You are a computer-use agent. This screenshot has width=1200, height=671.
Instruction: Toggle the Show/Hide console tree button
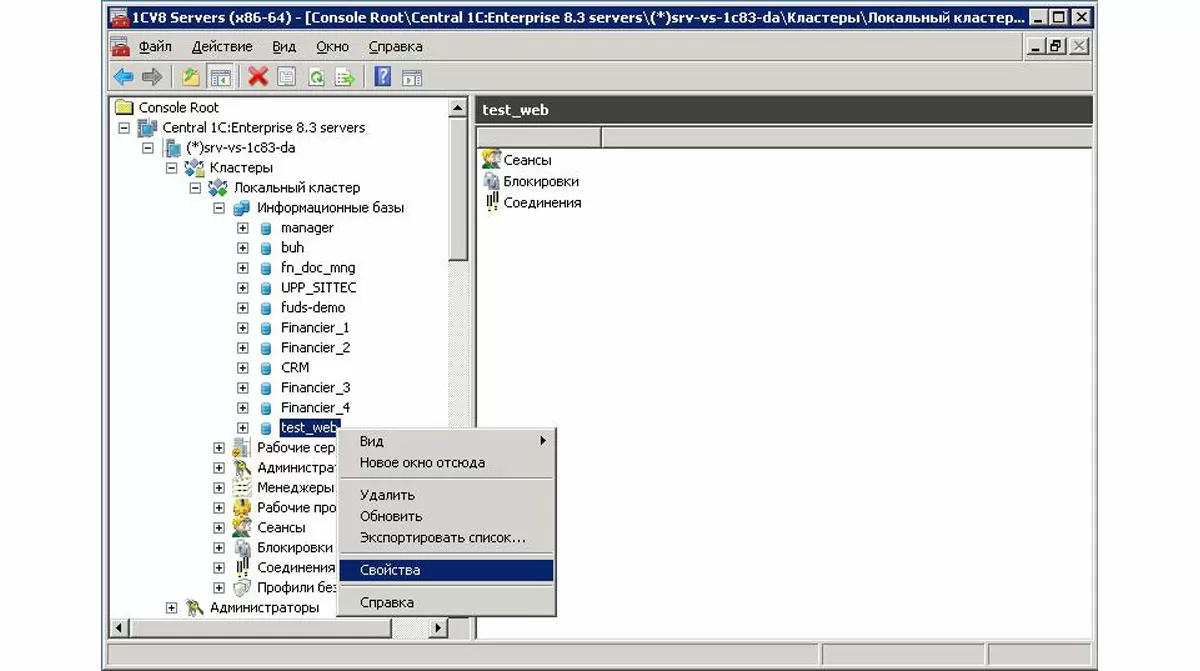[220, 77]
